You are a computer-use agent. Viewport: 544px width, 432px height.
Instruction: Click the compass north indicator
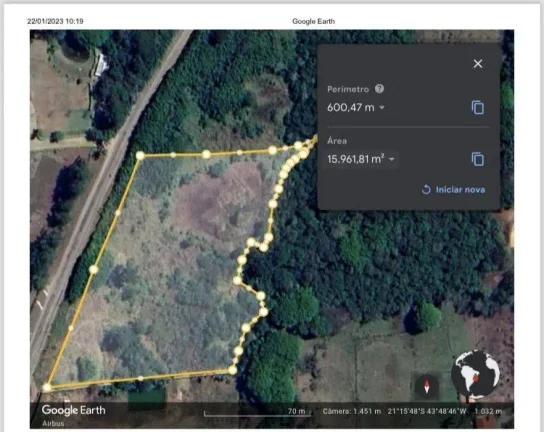point(427,386)
